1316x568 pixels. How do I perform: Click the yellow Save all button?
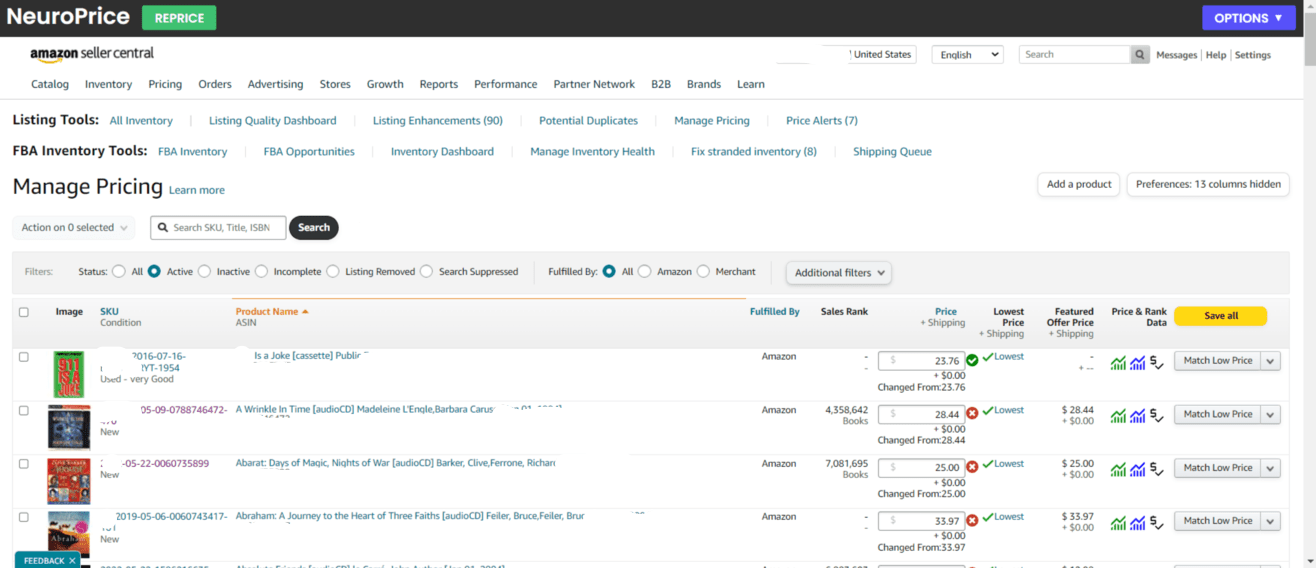tap(1220, 316)
